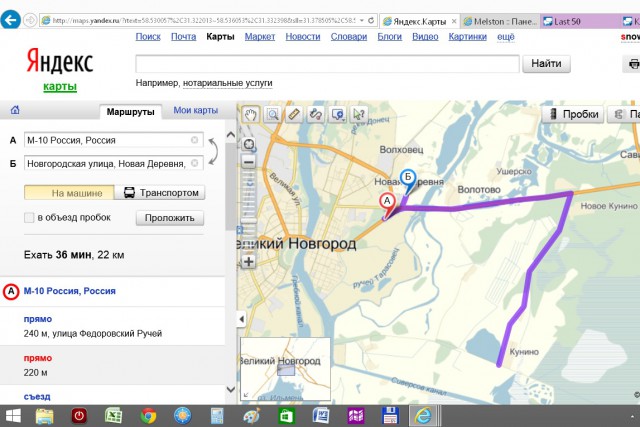Switch to the 'Яндекс.Карты' browser tab
Viewport: 640px width, 427px height.
(420, 21)
